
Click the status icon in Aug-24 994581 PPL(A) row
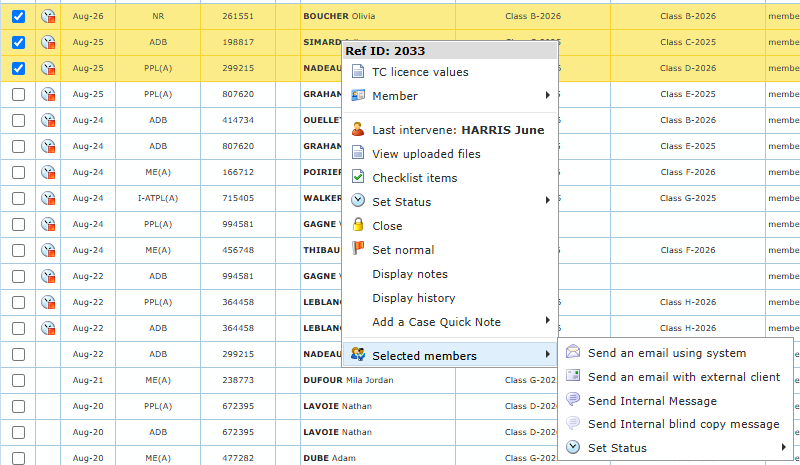[x=48, y=225]
